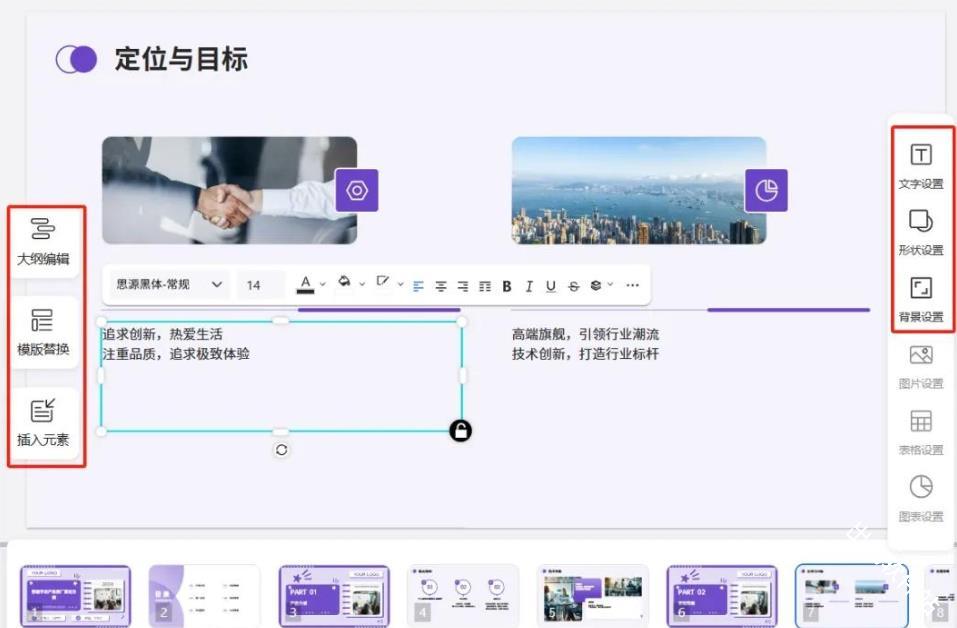Click the rotate handle below the text box
The height and width of the screenshot is (628, 957).
pyautogui.click(x=281, y=450)
